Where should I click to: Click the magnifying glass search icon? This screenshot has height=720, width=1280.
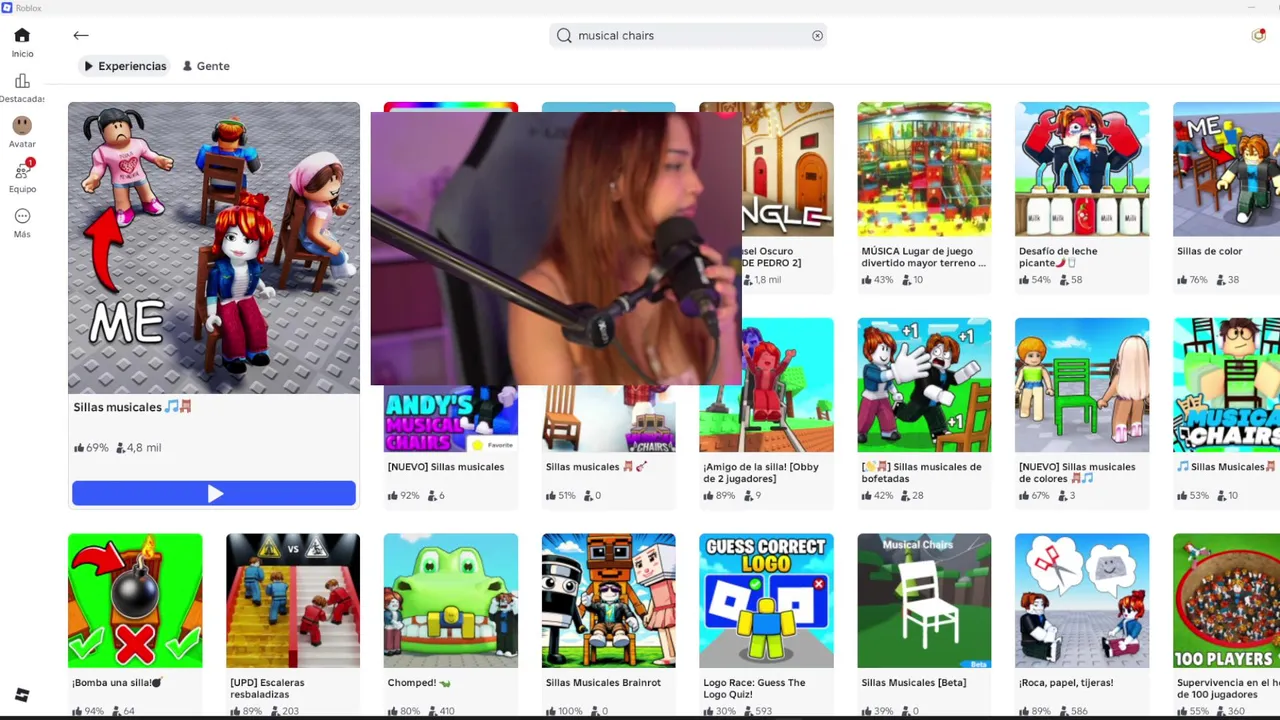pyautogui.click(x=564, y=35)
